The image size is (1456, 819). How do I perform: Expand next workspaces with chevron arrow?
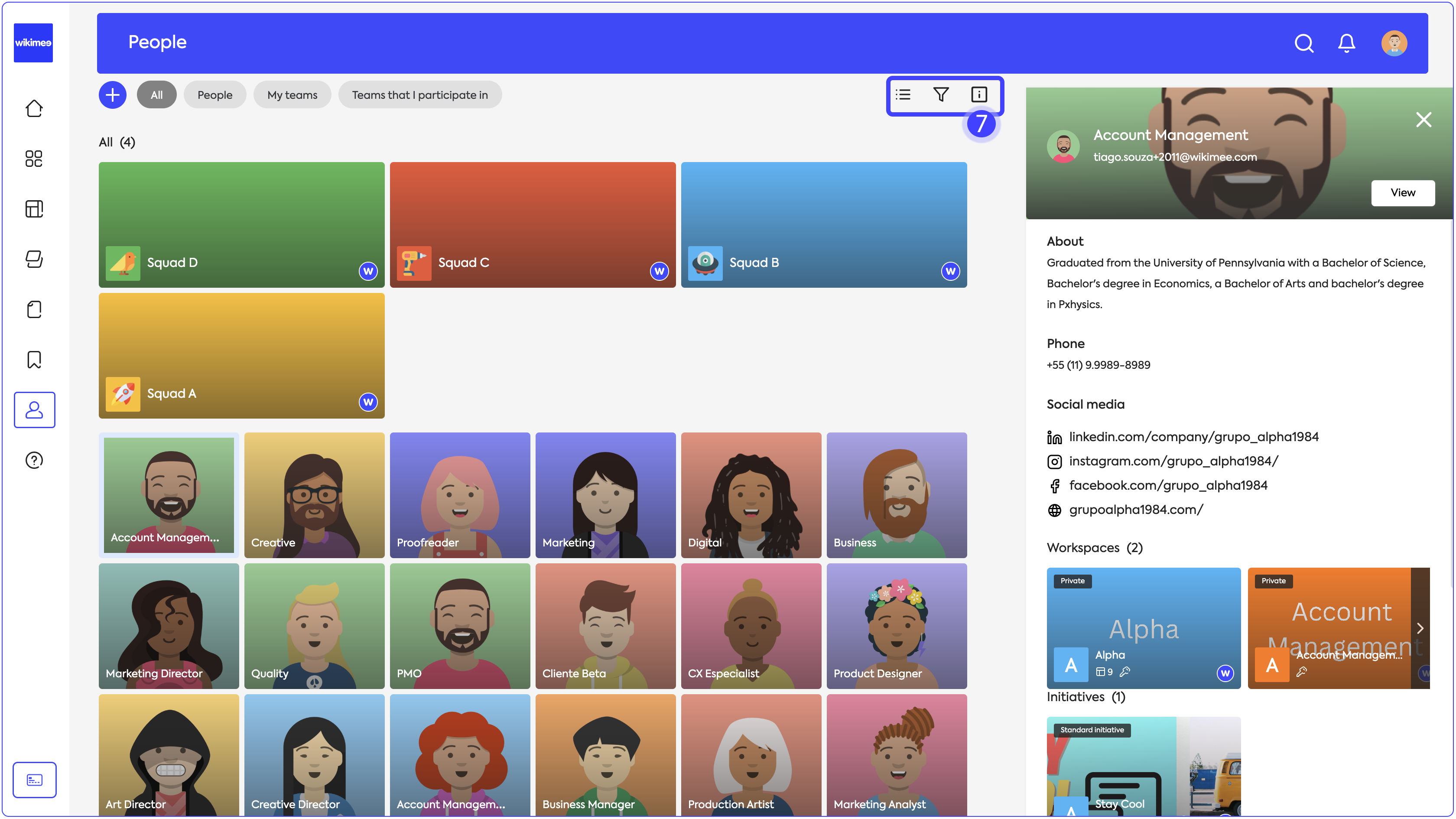click(x=1420, y=628)
